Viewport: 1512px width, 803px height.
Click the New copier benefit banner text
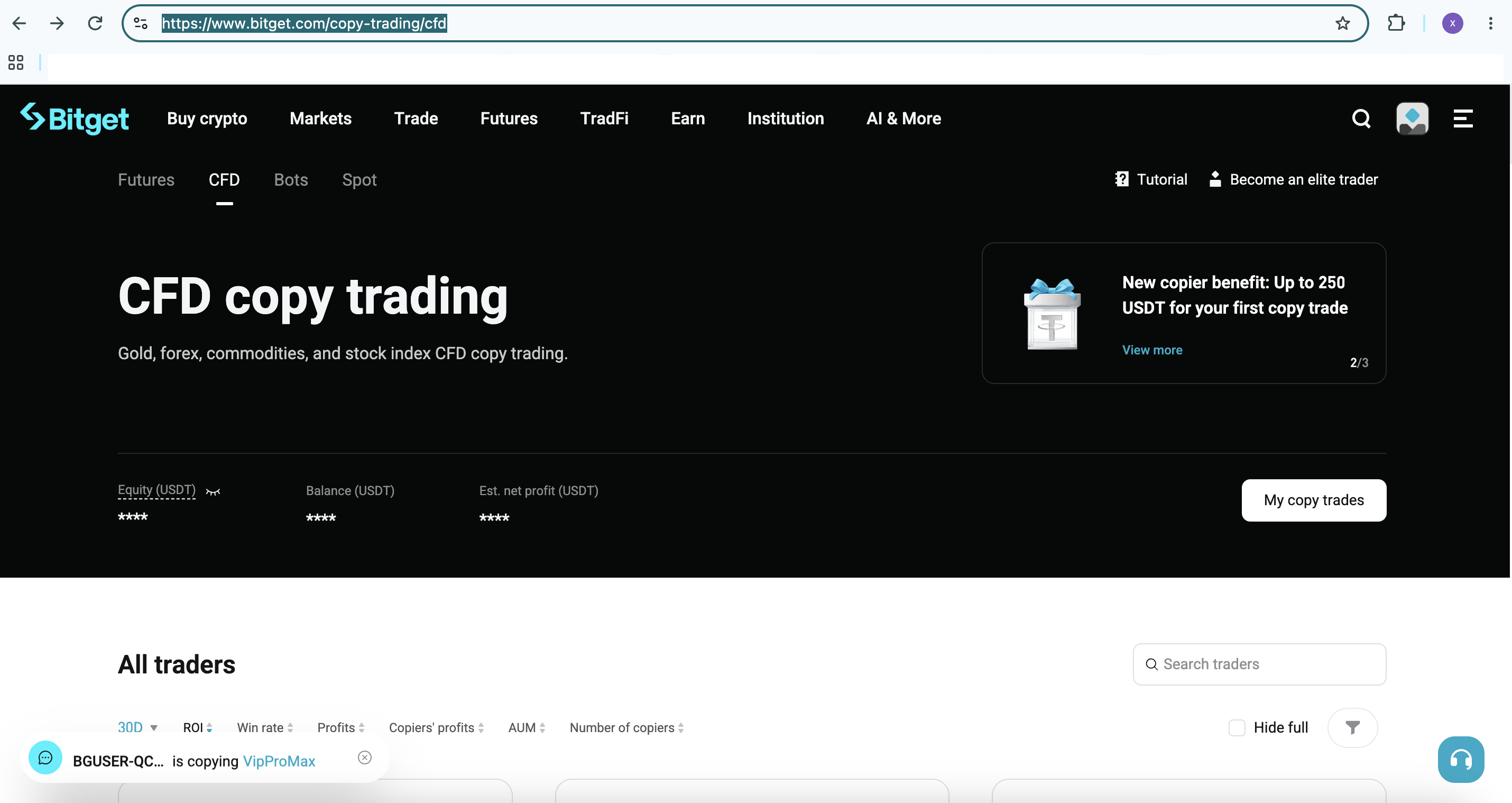pyautogui.click(x=1235, y=295)
